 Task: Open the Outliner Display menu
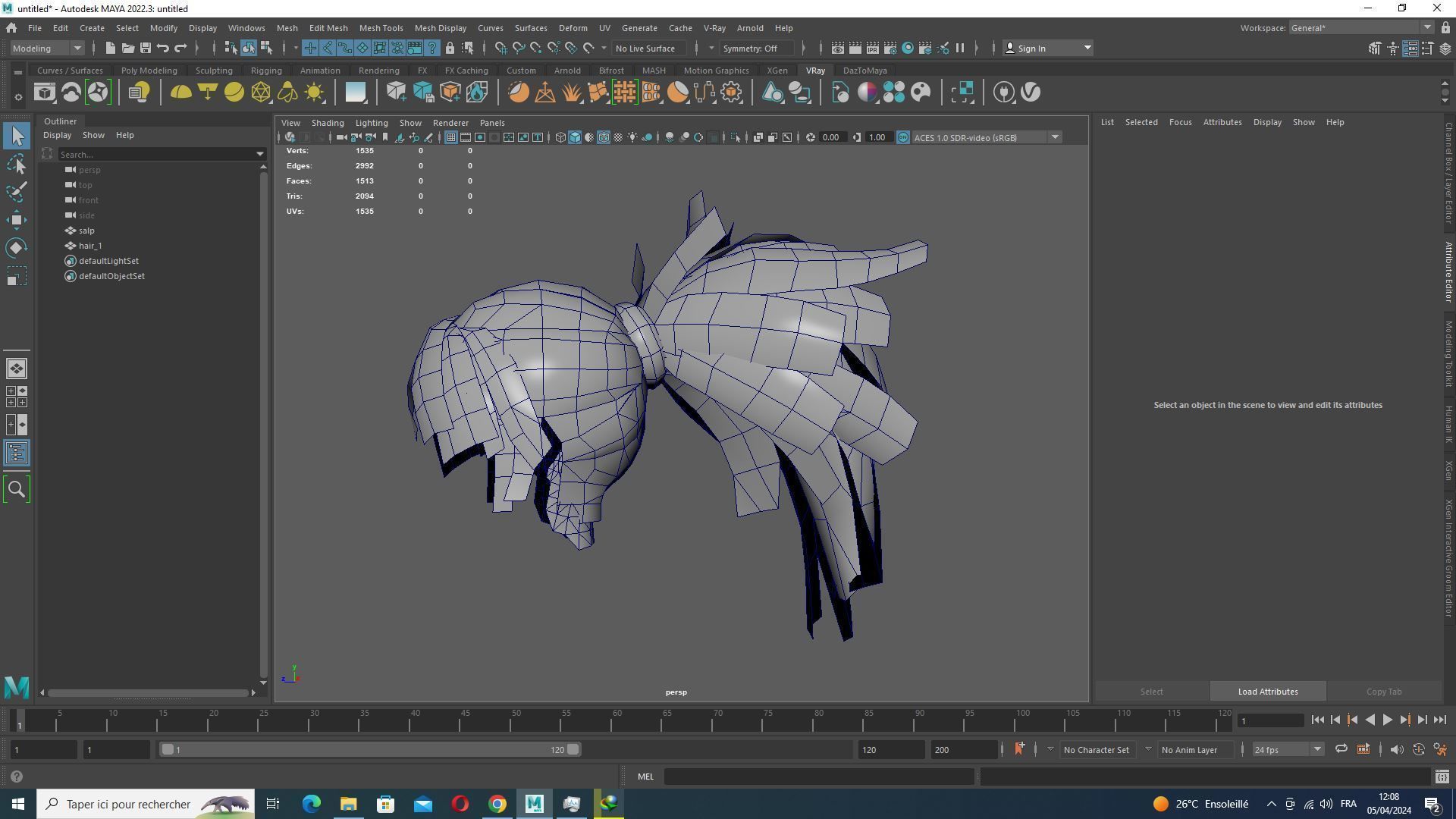click(57, 135)
